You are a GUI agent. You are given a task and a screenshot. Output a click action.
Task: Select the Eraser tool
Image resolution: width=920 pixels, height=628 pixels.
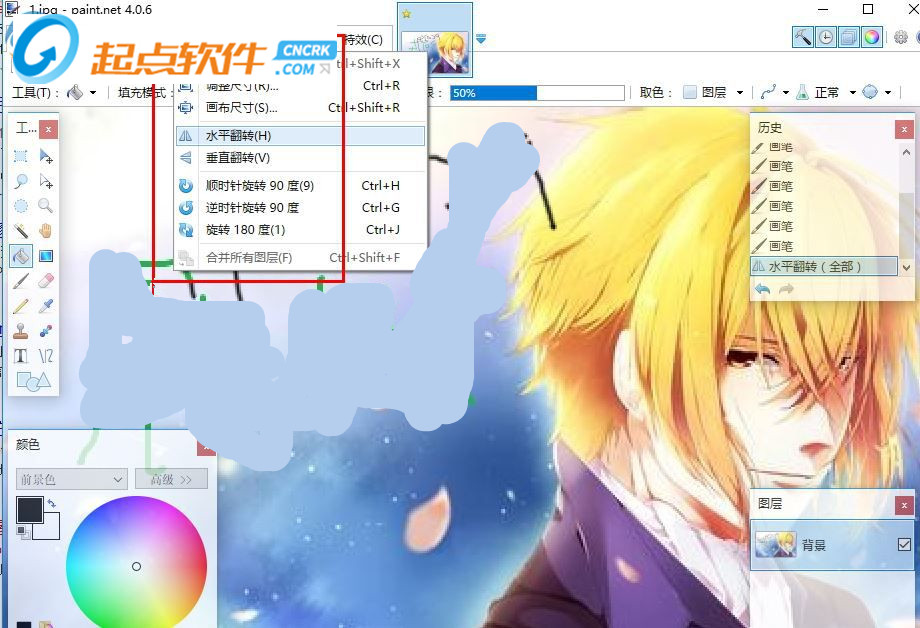46,281
